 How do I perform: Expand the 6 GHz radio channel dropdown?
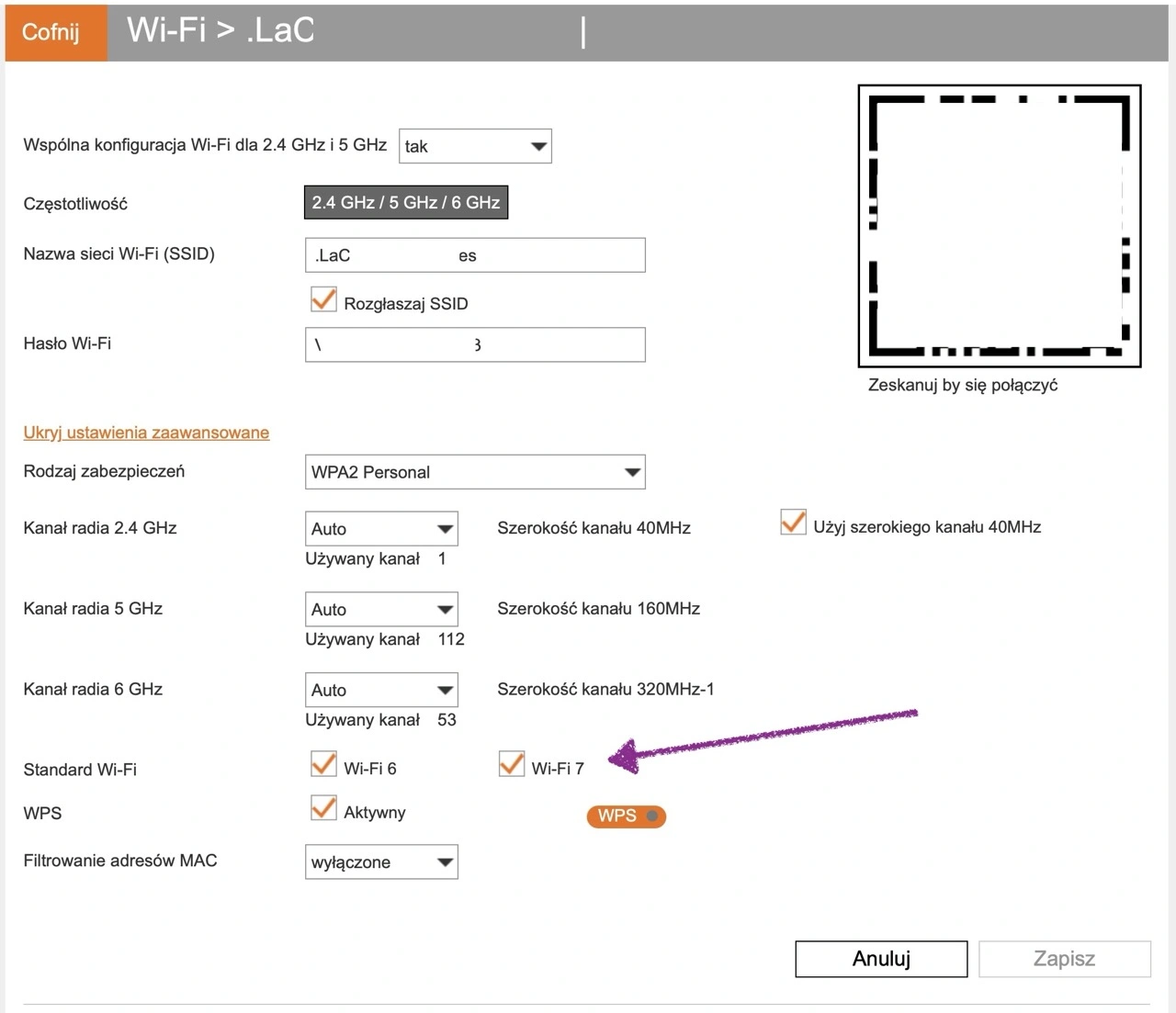tap(381, 691)
